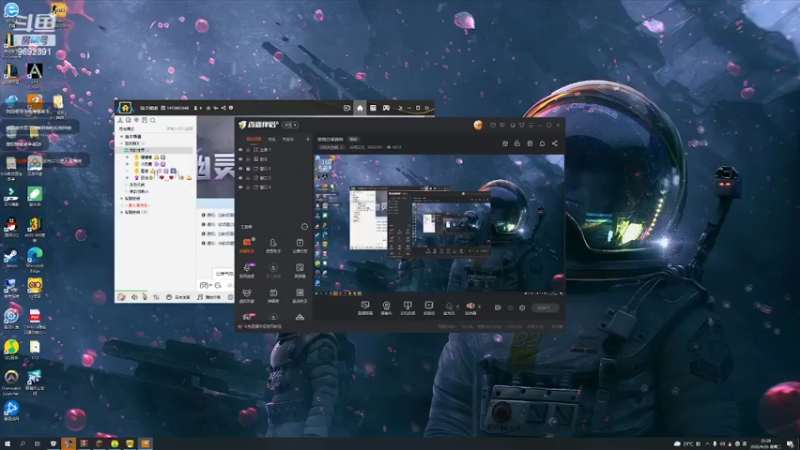This screenshot has height=450, width=800.
Task: Select the first scene tab in streaming companion
Action: click(253, 139)
